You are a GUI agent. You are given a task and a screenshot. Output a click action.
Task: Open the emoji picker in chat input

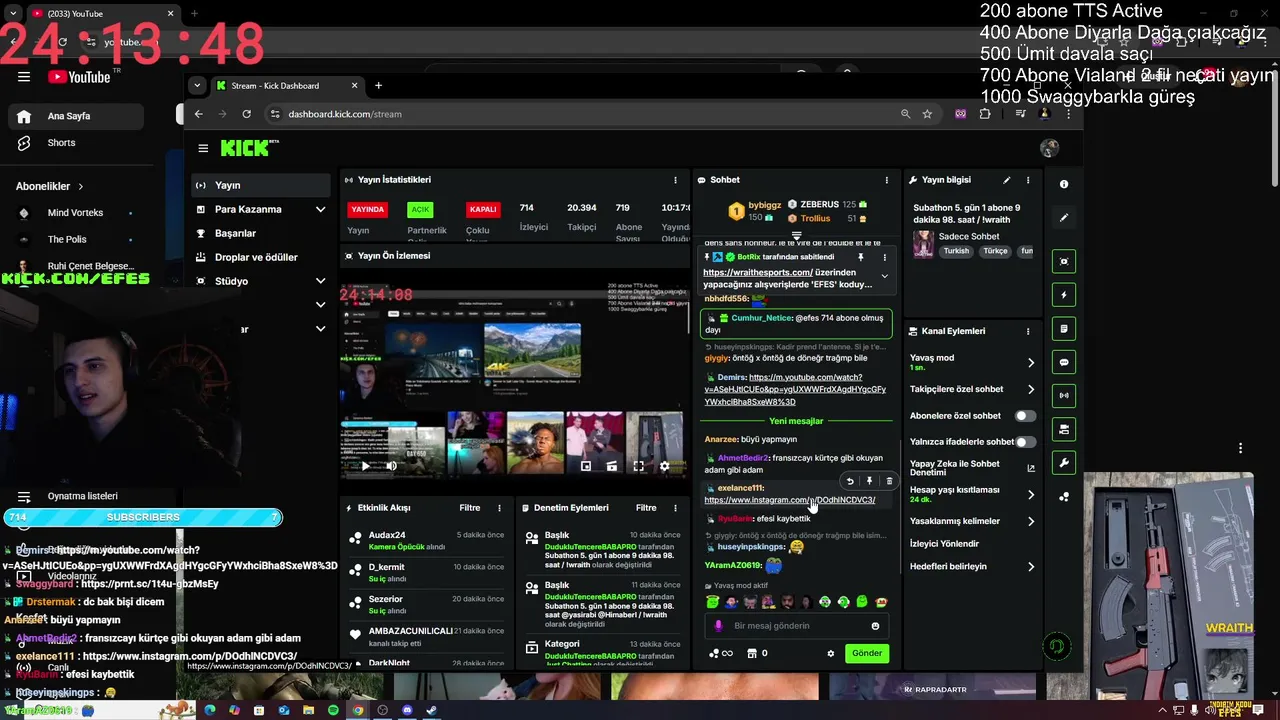[x=875, y=626]
